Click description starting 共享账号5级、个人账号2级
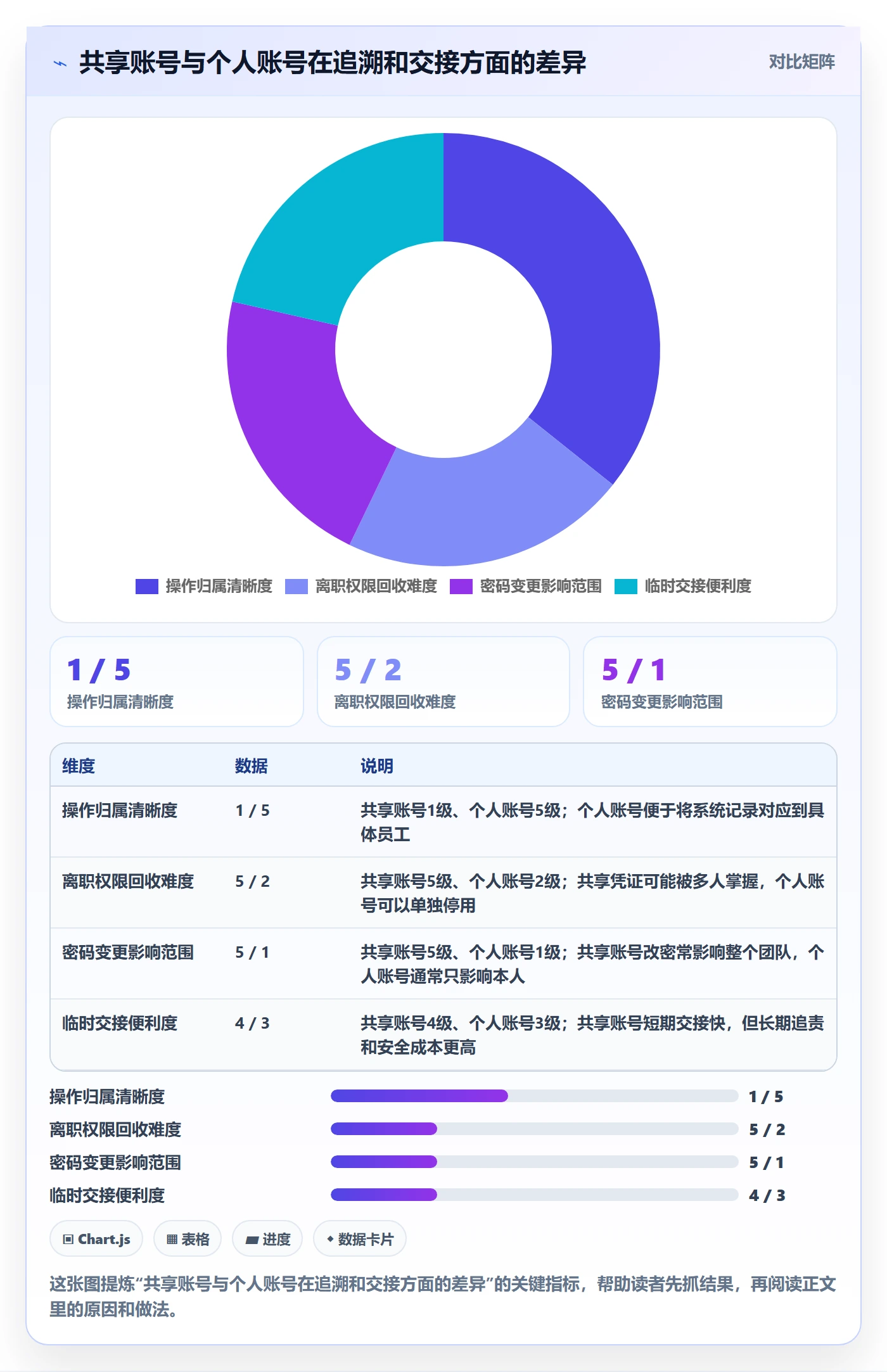Image resolution: width=887 pixels, height=1372 pixels. click(592, 893)
